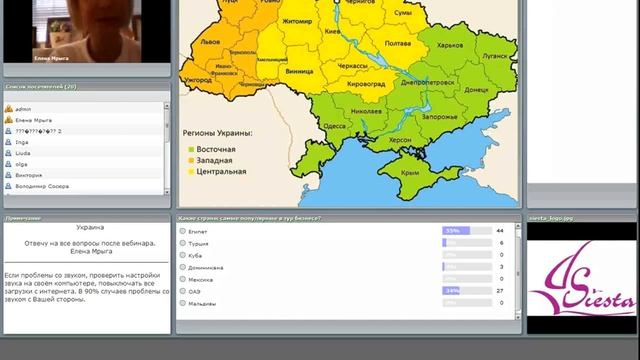Click Полтава on the map
Screen dimensions: 640x360
398,43
